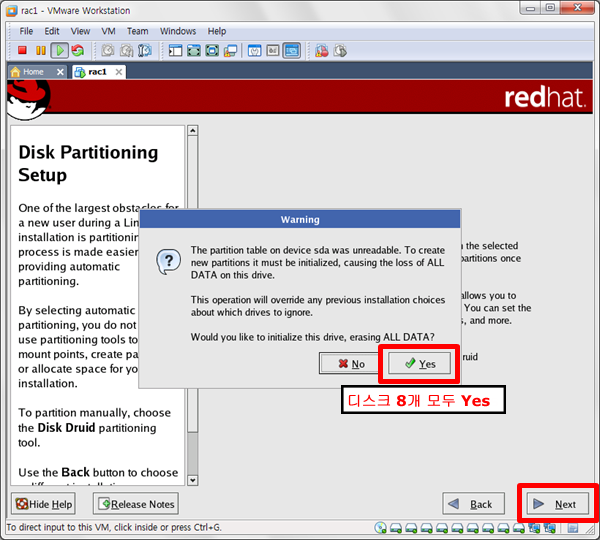Screen dimensions: 600x540
Task: Switch to quick switch mode icon
Action: tap(194, 50)
